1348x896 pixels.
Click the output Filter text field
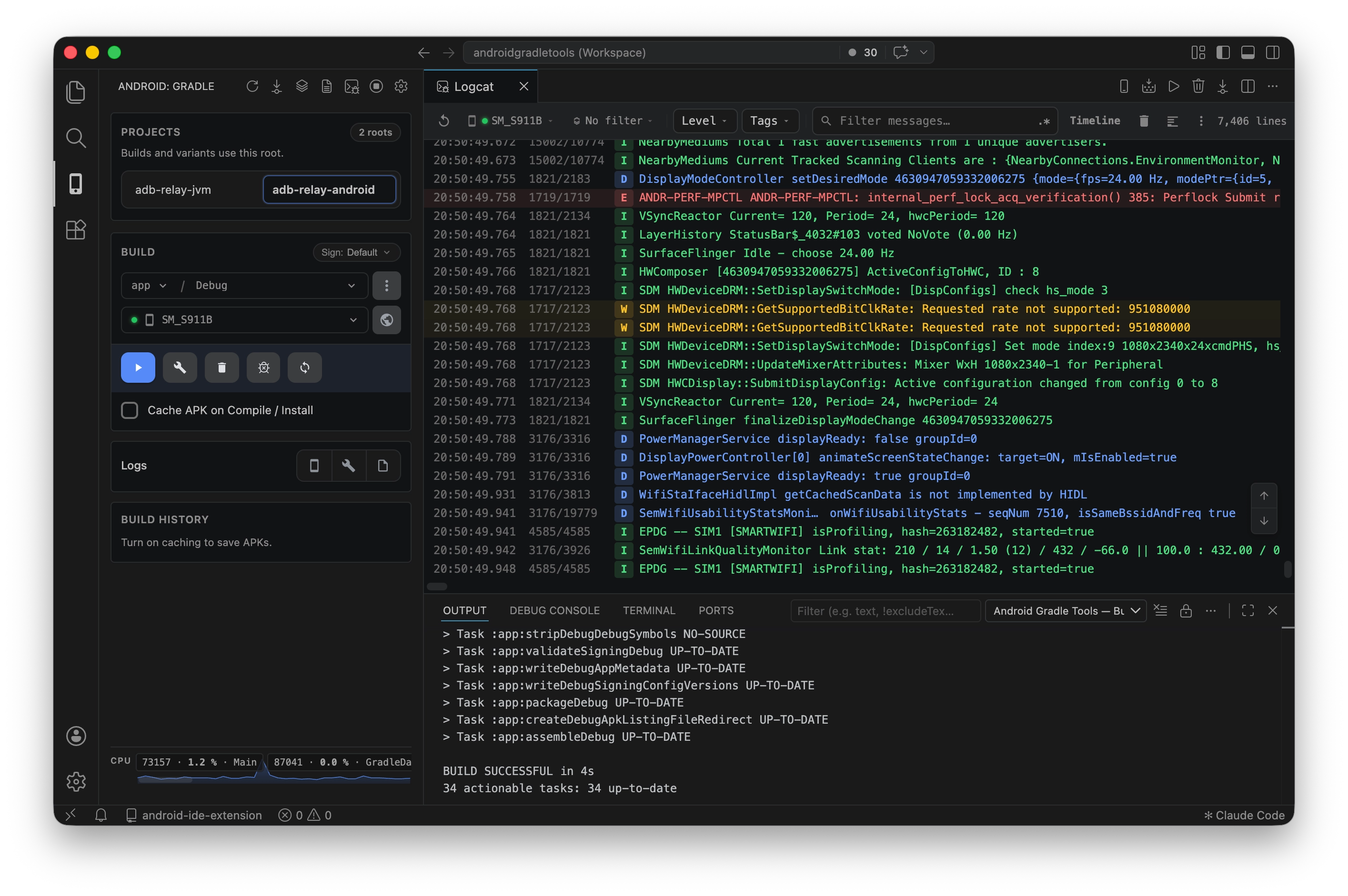pyautogui.click(x=885, y=611)
